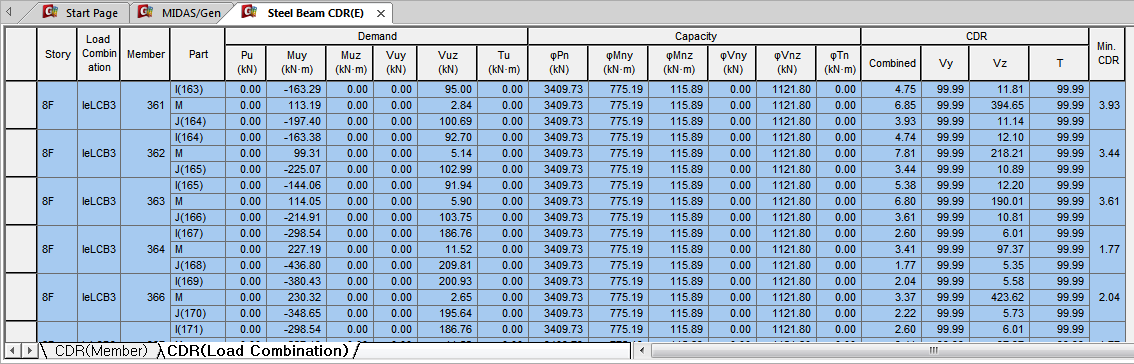Click Min. CDR value 3.93
The image size is (1134, 364).
pos(1107,105)
